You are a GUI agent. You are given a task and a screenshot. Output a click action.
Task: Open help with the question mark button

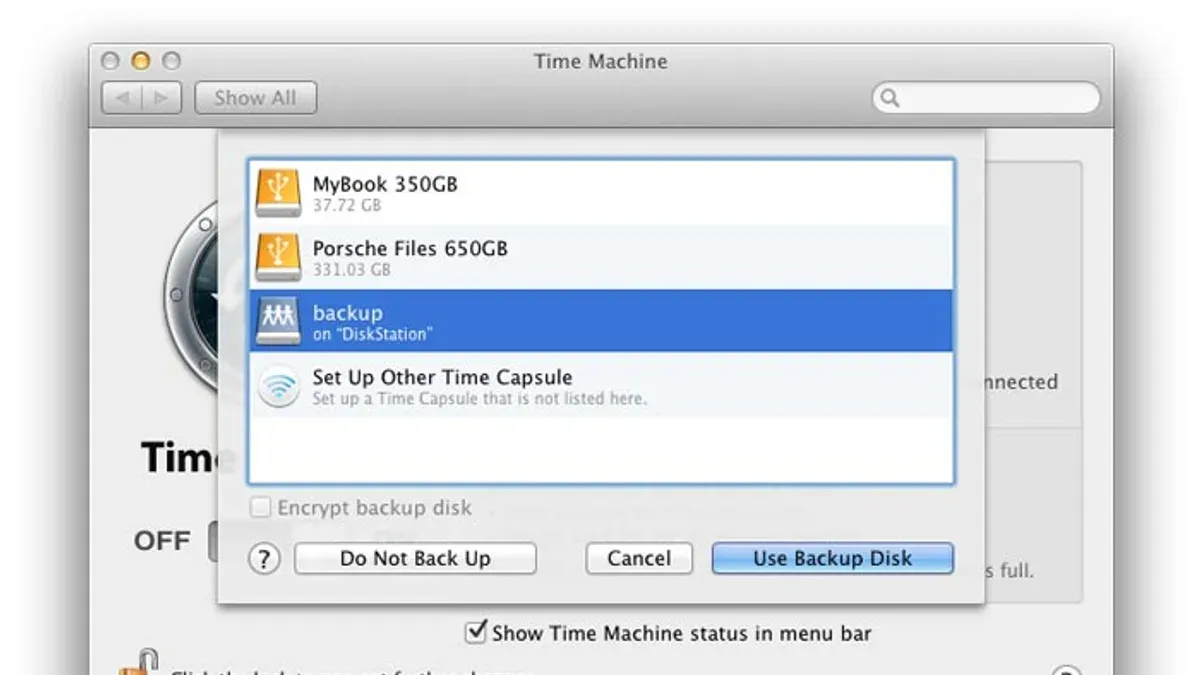coord(264,558)
